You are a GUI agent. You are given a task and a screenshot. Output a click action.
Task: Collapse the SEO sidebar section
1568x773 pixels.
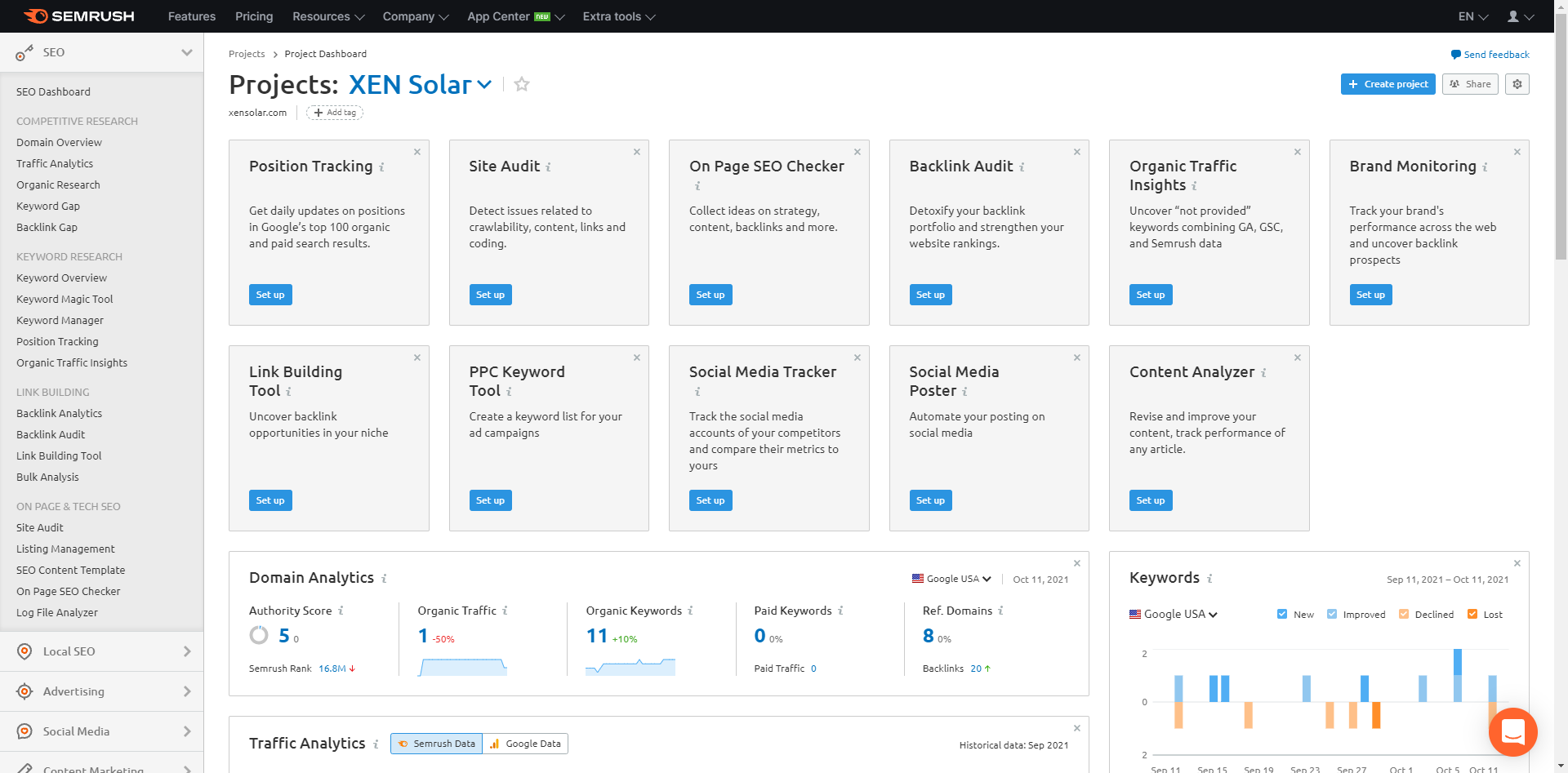(187, 52)
